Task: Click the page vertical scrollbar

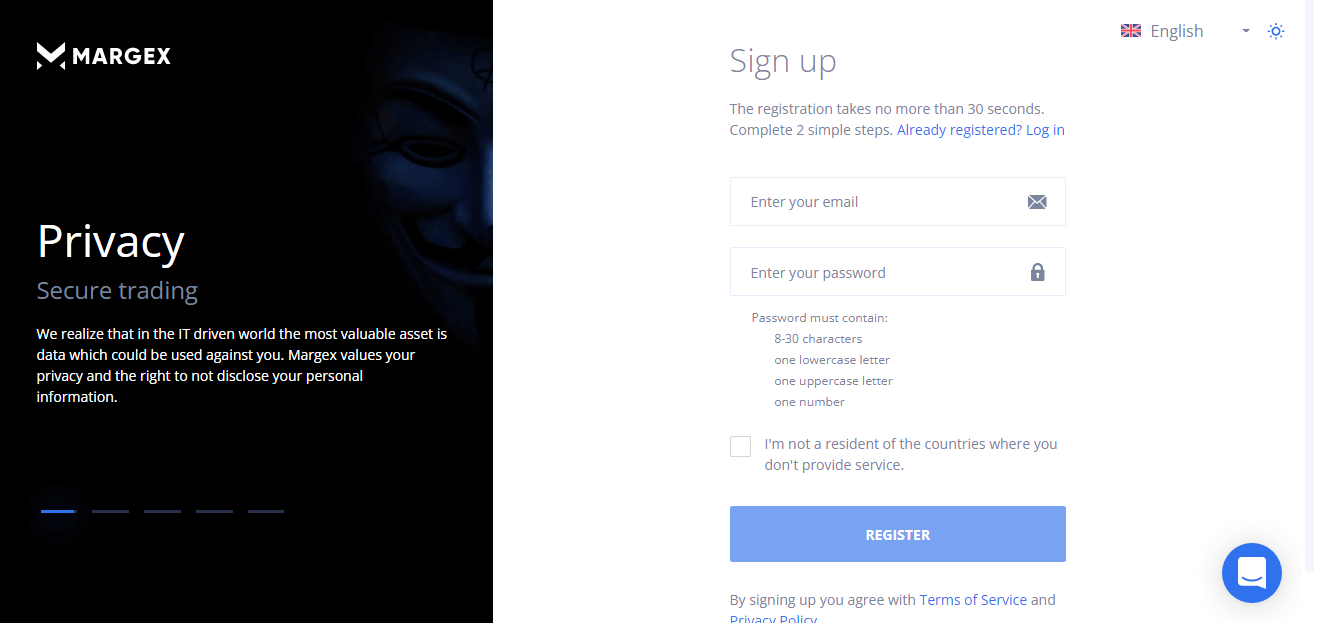Action: (1310, 300)
